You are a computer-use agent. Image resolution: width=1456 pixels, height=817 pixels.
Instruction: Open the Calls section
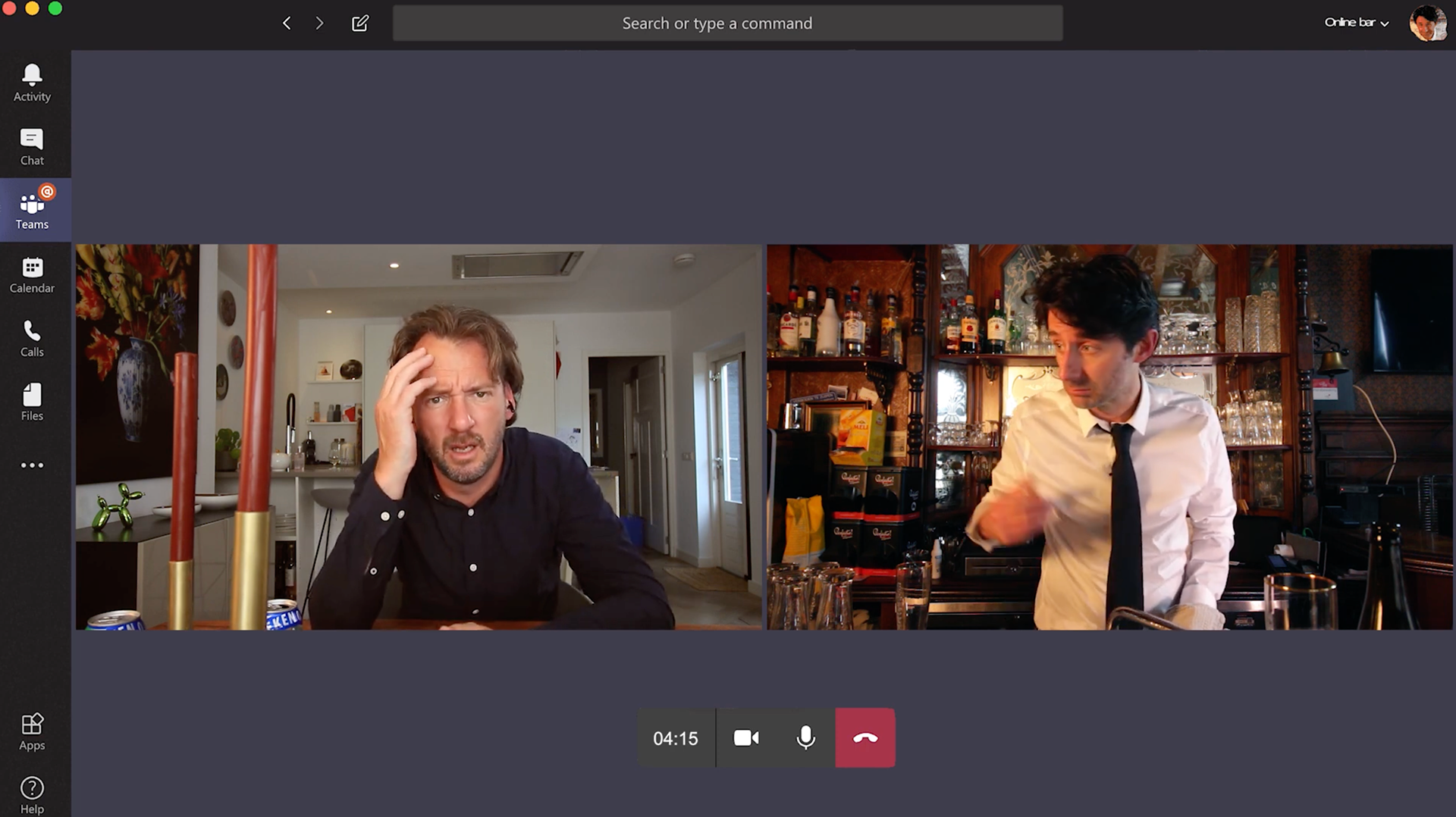click(32, 338)
